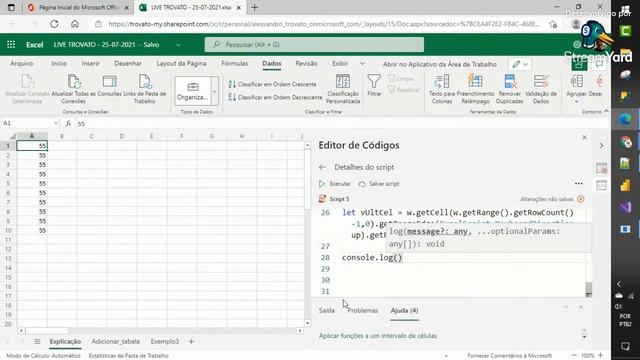Open the editing mode pencil dropdown
Screen dimensions: 640x360
(x=520, y=64)
